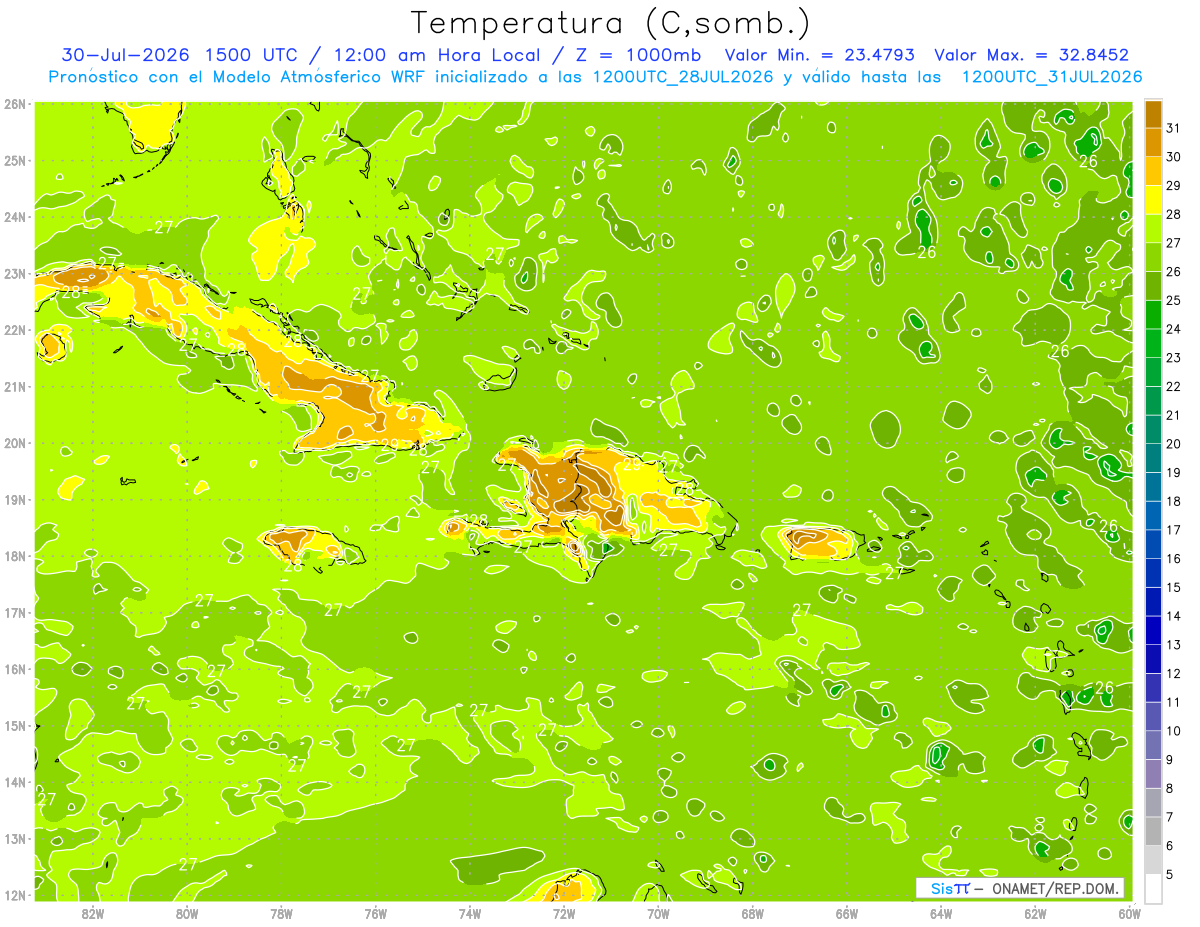The width and height of the screenshot is (1200, 927).
Task: Select 'Valor Min. = 23.4793' text
Action: pyautogui.click(x=821, y=55)
